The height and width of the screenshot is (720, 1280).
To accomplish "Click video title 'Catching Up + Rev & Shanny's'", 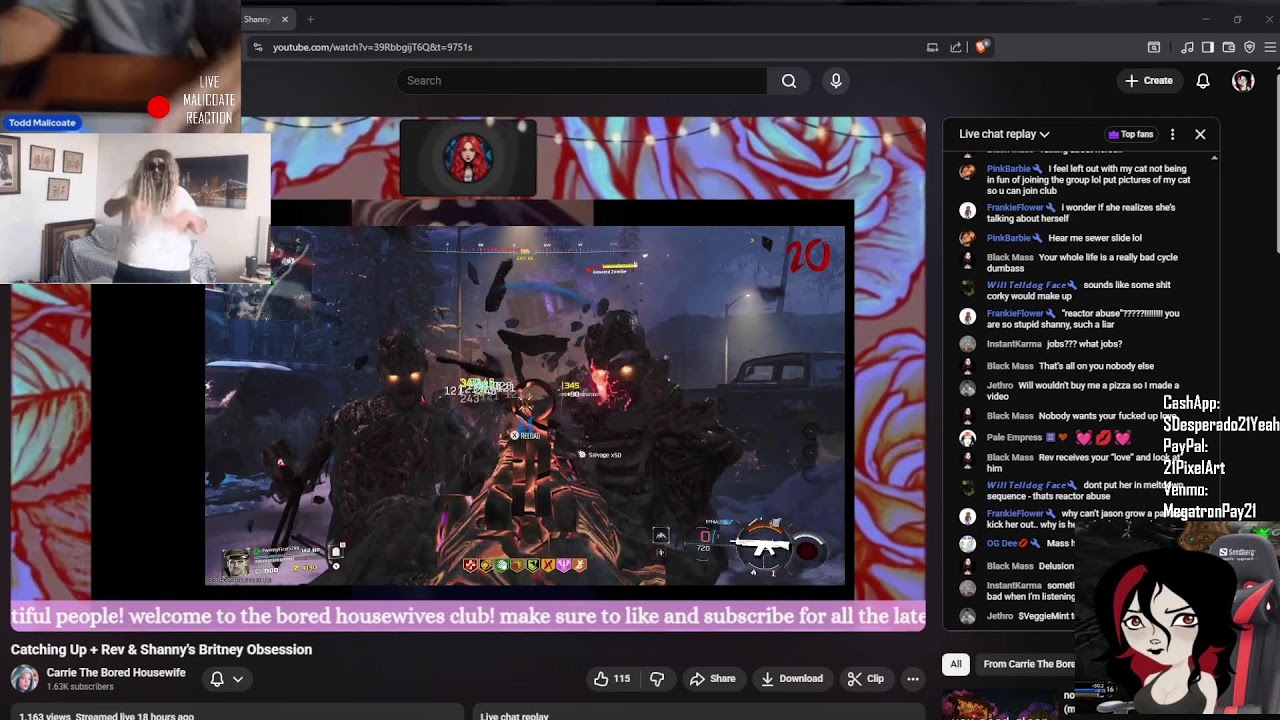I will 161,650.
